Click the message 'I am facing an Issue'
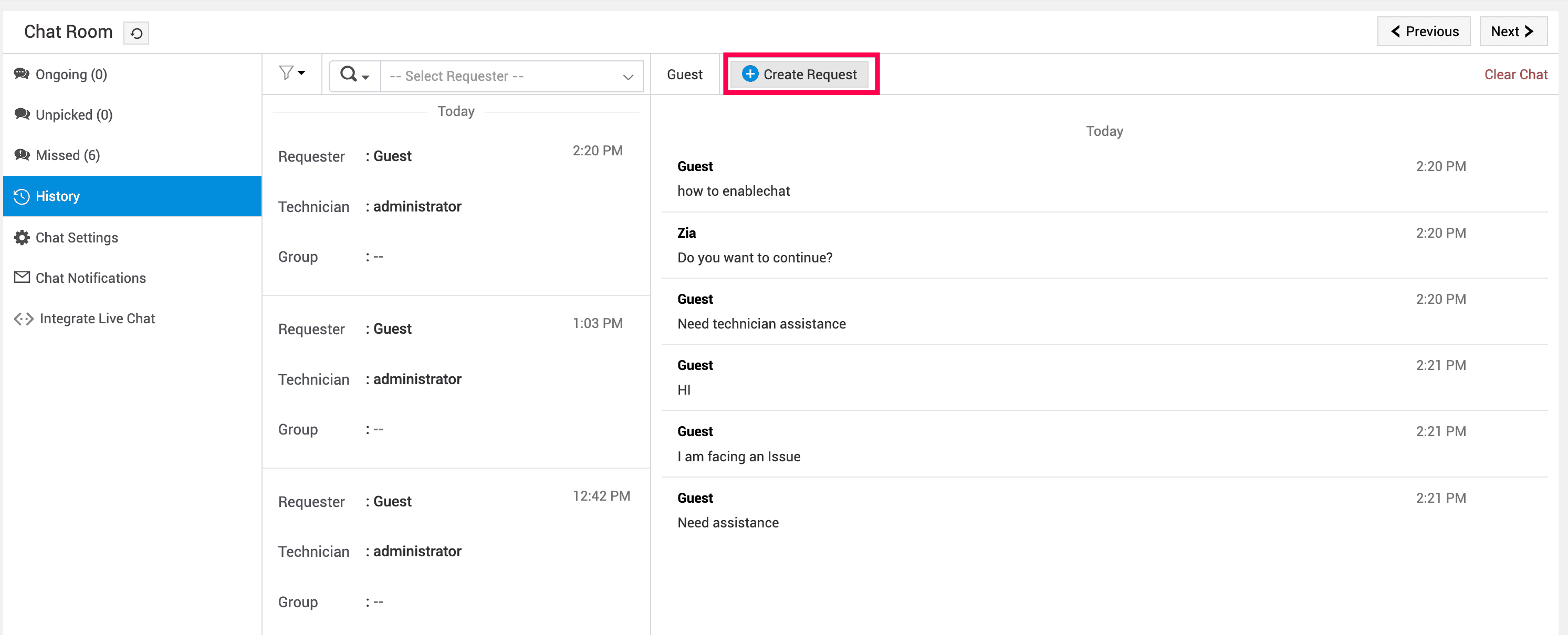Image resolution: width=1568 pixels, height=635 pixels. point(738,457)
